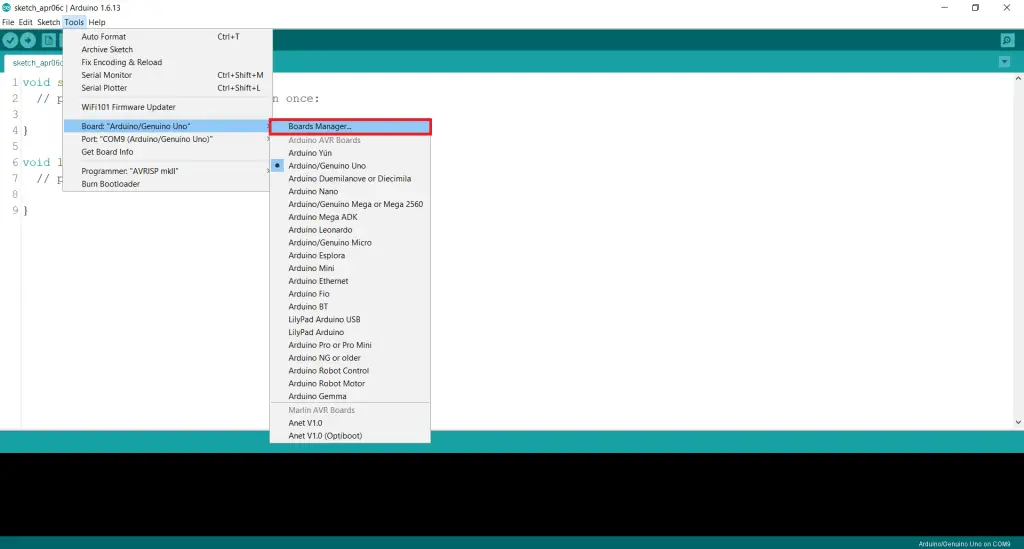
Task: Expand the Programmer: AVRISP mkII submenu
Action: [x=167, y=171]
